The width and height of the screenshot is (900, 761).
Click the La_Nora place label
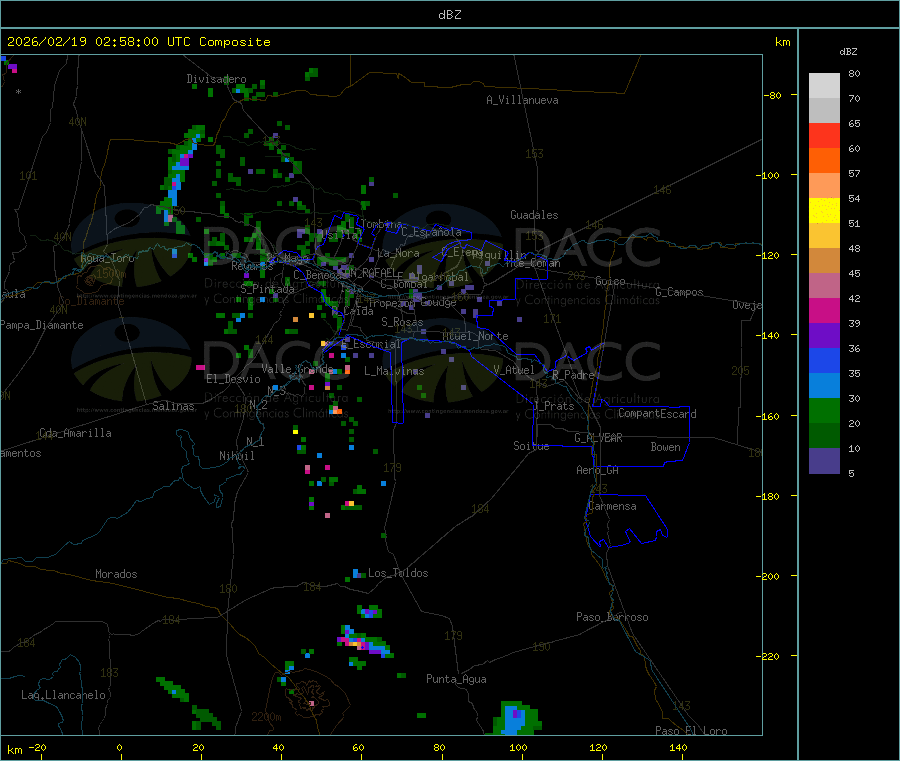point(398,253)
